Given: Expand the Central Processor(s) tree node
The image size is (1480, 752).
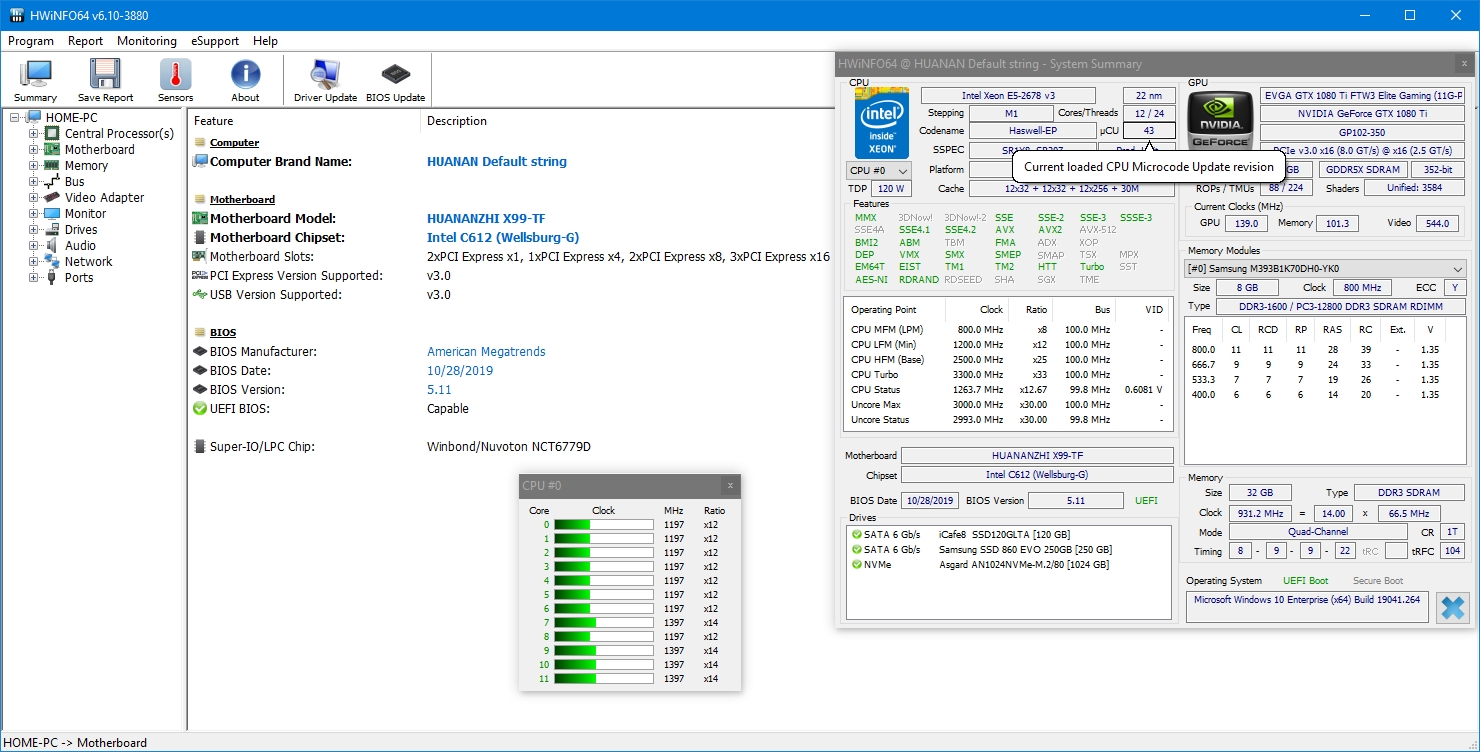Looking at the screenshot, I should 34,134.
